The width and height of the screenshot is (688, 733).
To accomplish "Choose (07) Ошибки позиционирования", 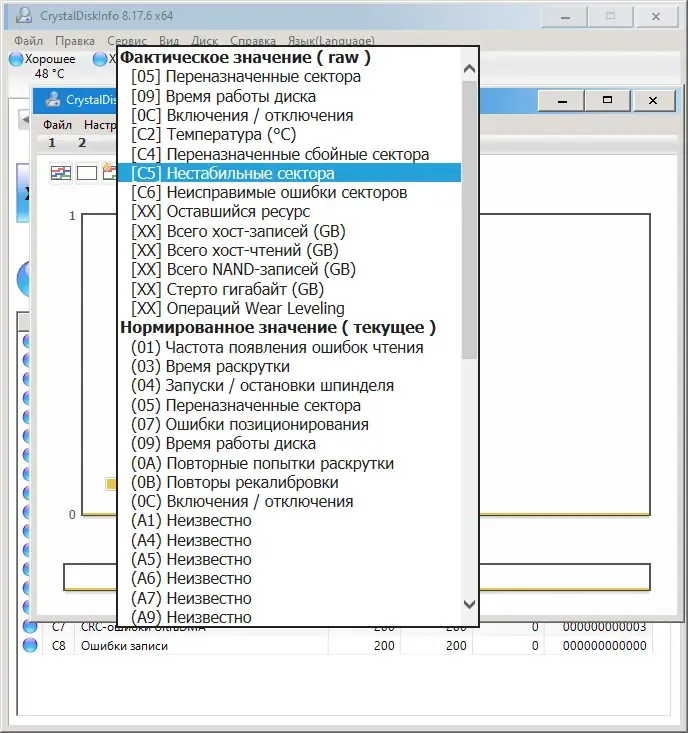I will [289, 424].
